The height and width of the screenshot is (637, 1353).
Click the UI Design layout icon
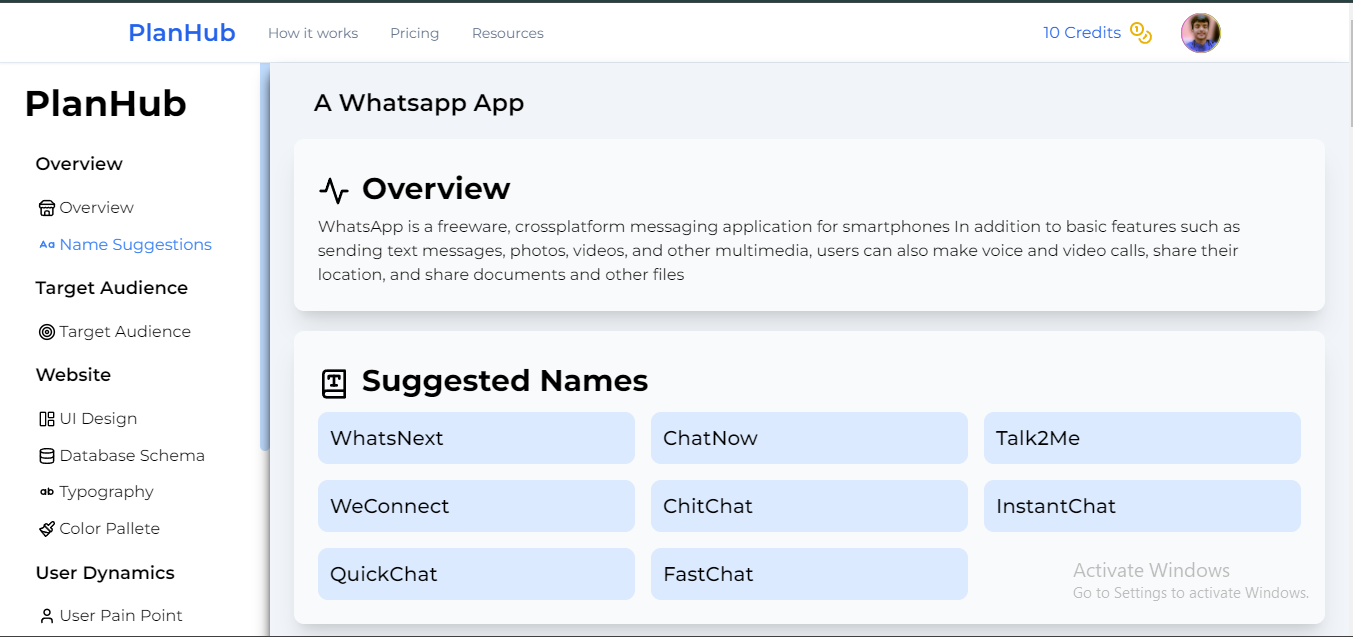pyautogui.click(x=47, y=419)
